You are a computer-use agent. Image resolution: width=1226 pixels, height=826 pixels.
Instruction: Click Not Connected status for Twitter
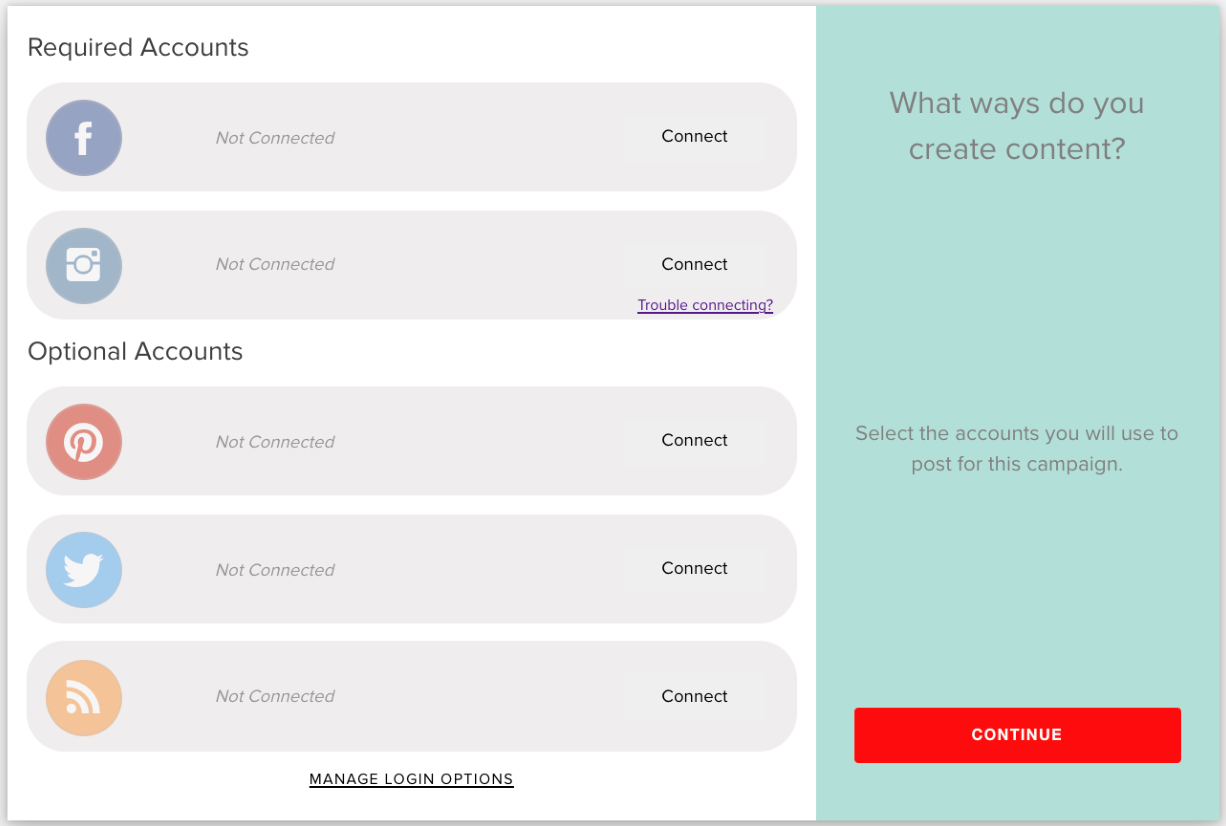coord(275,570)
